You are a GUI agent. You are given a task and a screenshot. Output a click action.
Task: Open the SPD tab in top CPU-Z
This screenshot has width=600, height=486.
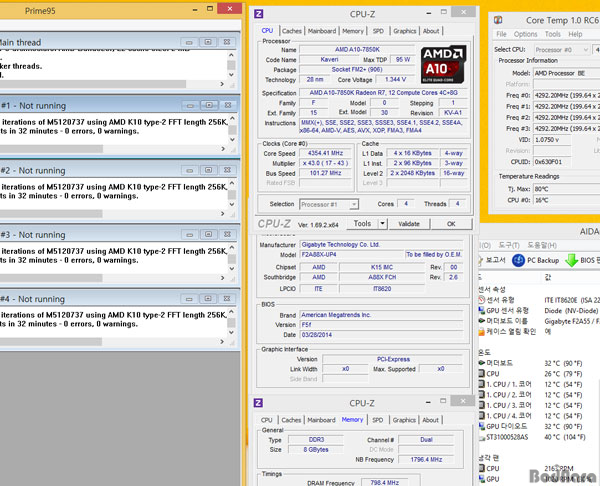pos(378,31)
